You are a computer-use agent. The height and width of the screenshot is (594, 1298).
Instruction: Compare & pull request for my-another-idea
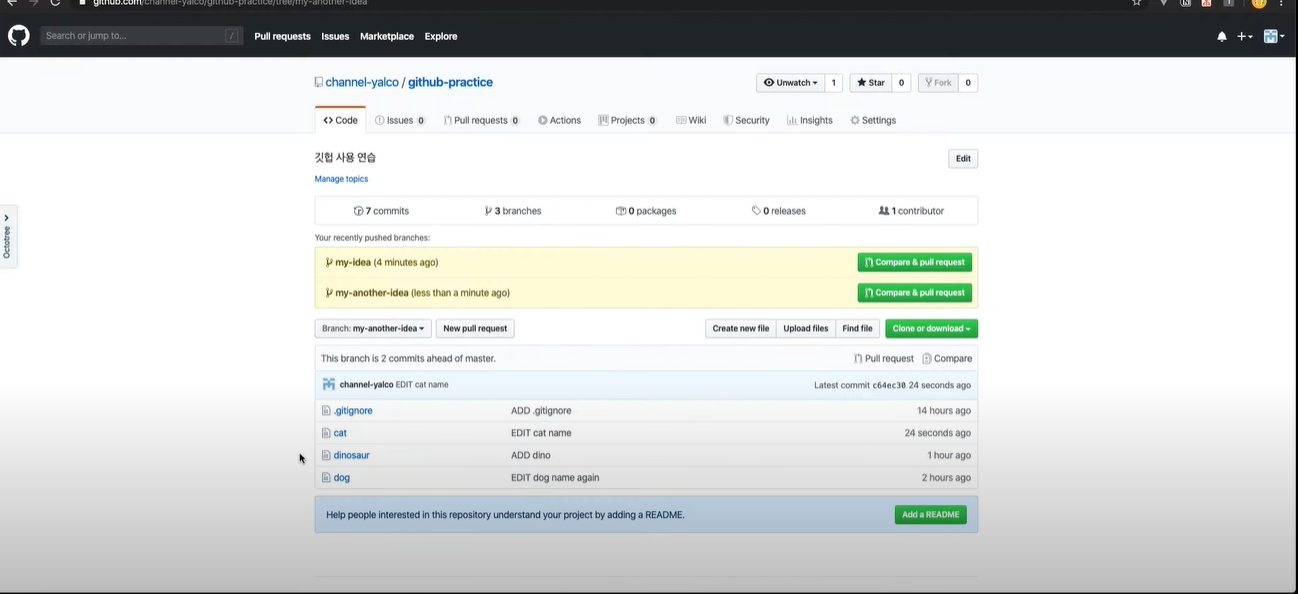pos(915,293)
